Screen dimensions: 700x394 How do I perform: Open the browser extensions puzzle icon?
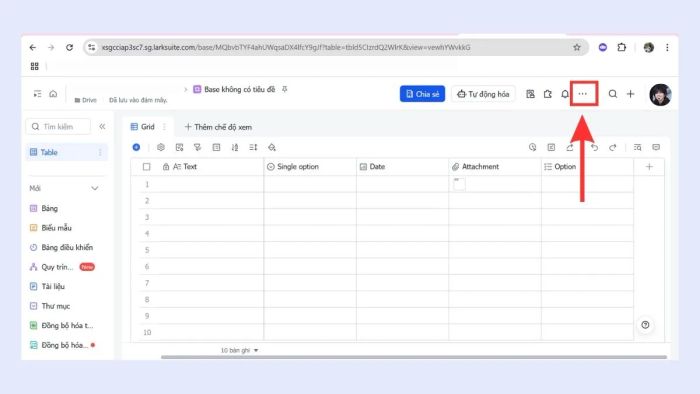[x=621, y=47]
